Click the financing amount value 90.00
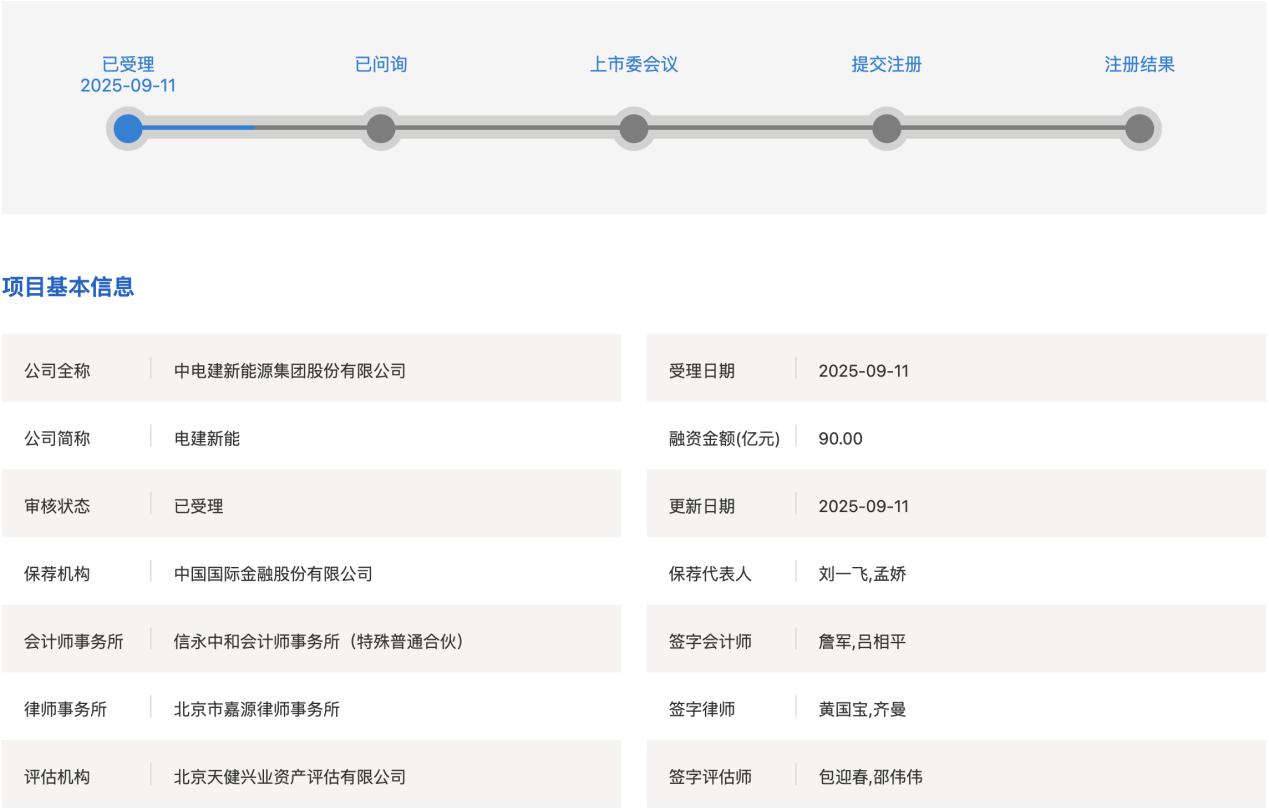The height and width of the screenshot is (810, 1269). (x=841, y=438)
